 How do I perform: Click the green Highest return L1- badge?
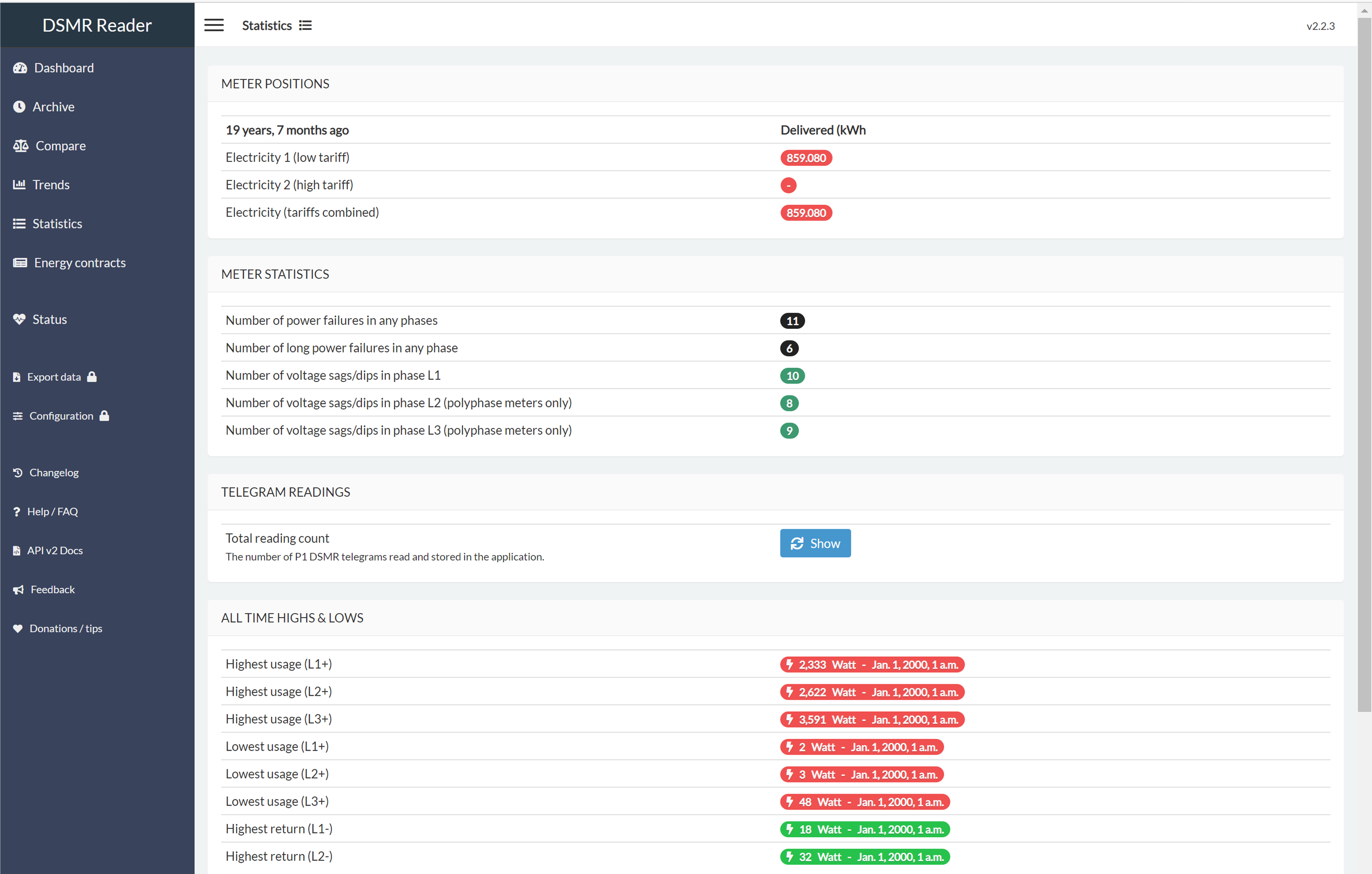(x=864, y=829)
